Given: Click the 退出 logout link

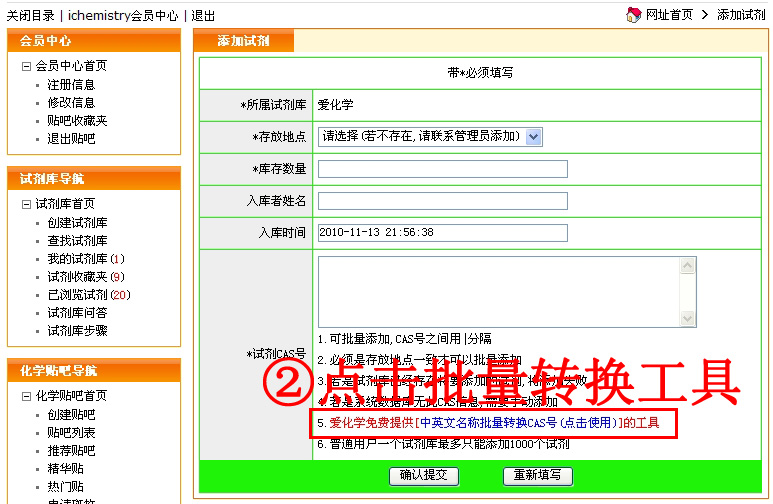Looking at the screenshot, I should pyautogui.click(x=203, y=16).
